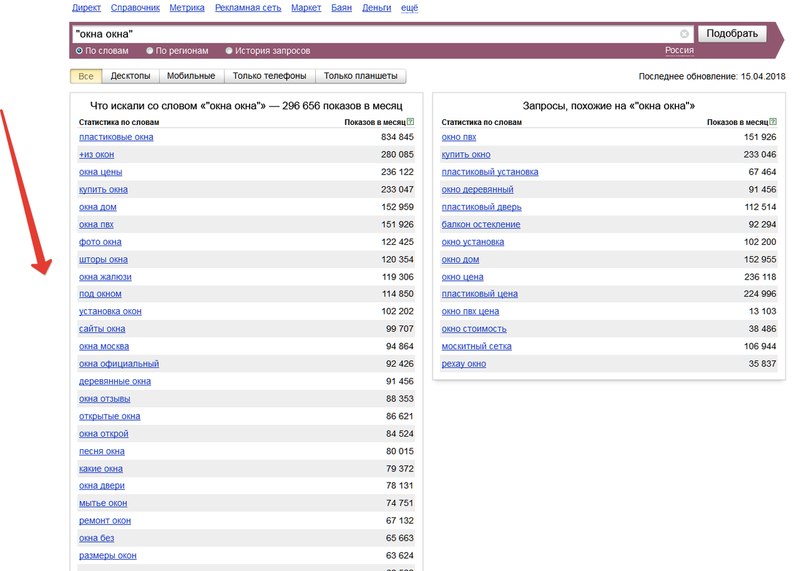Open the 'пластиковый цена' similar query
This screenshot has width=807, height=571.
pos(480,294)
